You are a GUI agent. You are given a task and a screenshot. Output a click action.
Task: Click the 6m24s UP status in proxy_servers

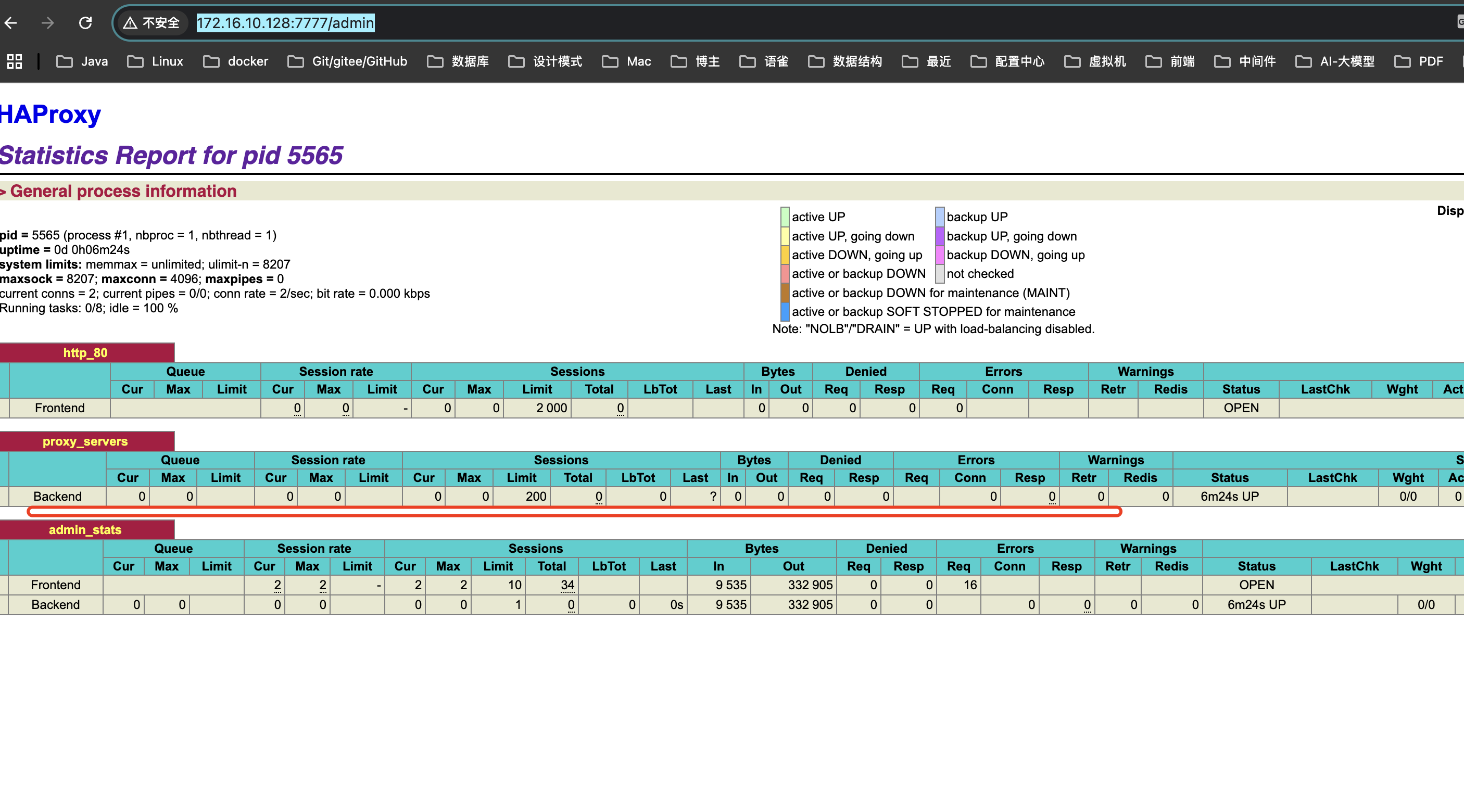(1230, 497)
